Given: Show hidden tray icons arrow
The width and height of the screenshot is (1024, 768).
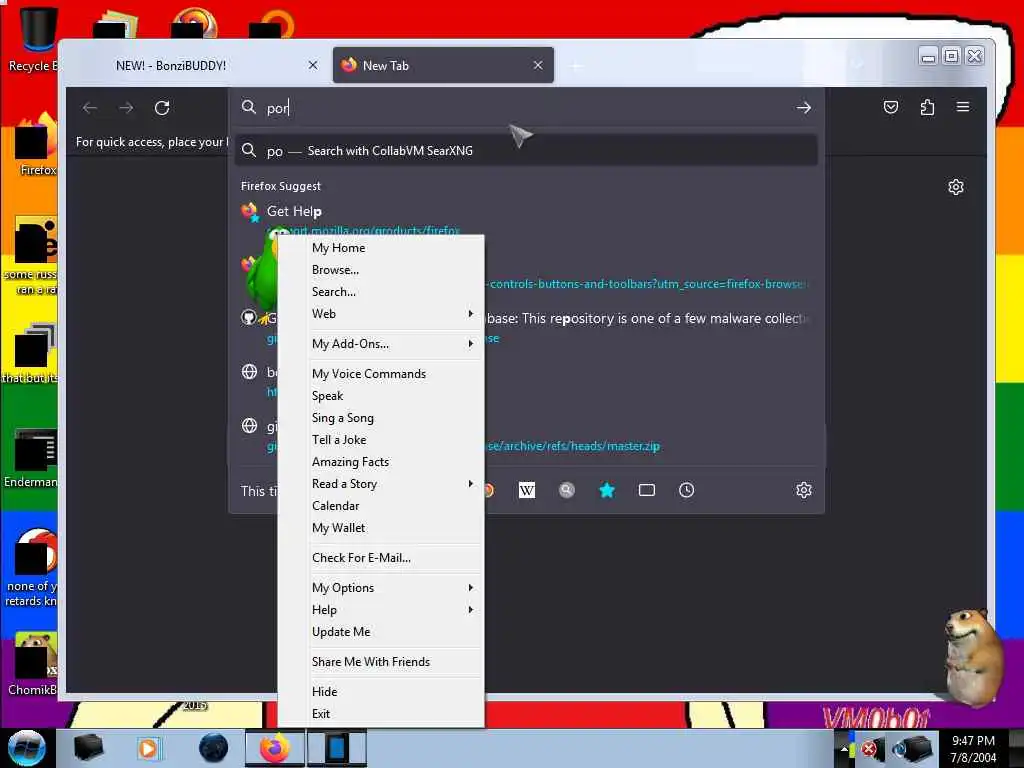Looking at the screenshot, I should tap(844, 749).
